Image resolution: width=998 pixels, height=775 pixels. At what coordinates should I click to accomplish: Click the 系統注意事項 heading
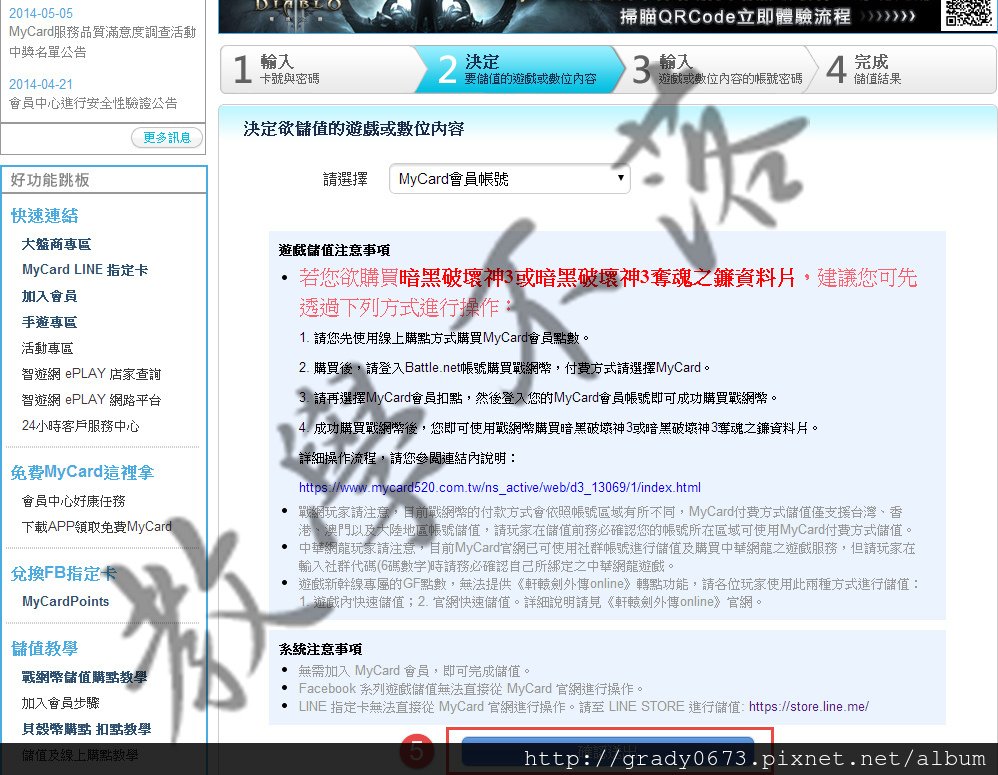(x=320, y=649)
